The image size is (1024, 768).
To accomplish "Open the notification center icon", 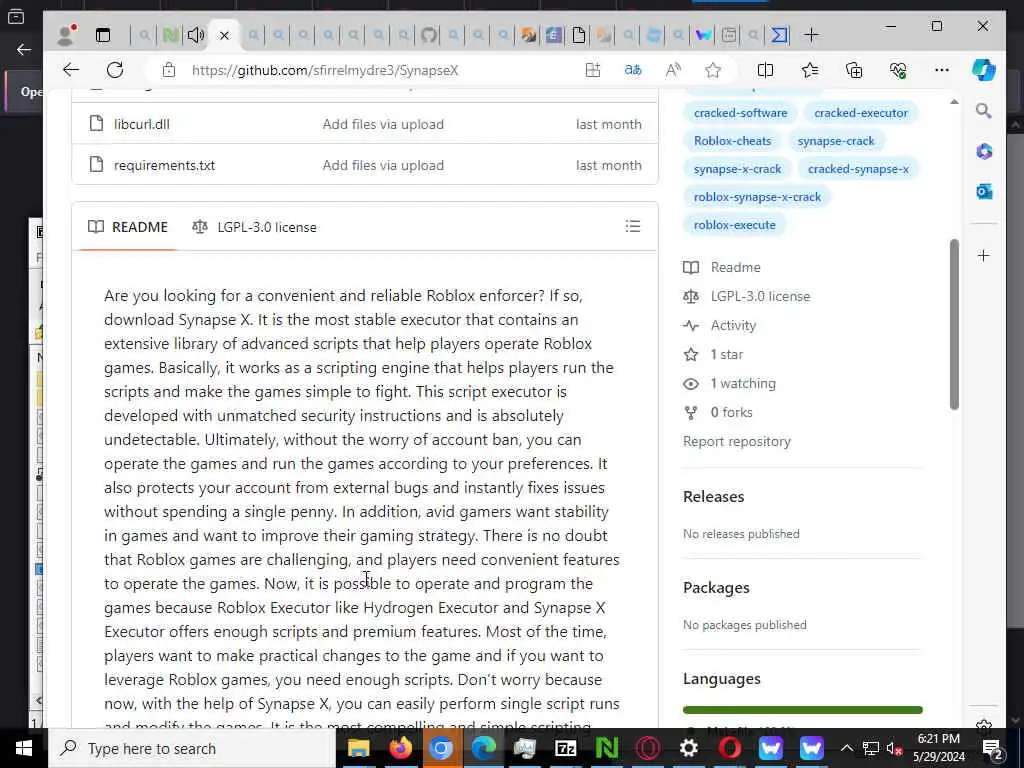I will click(991, 748).
